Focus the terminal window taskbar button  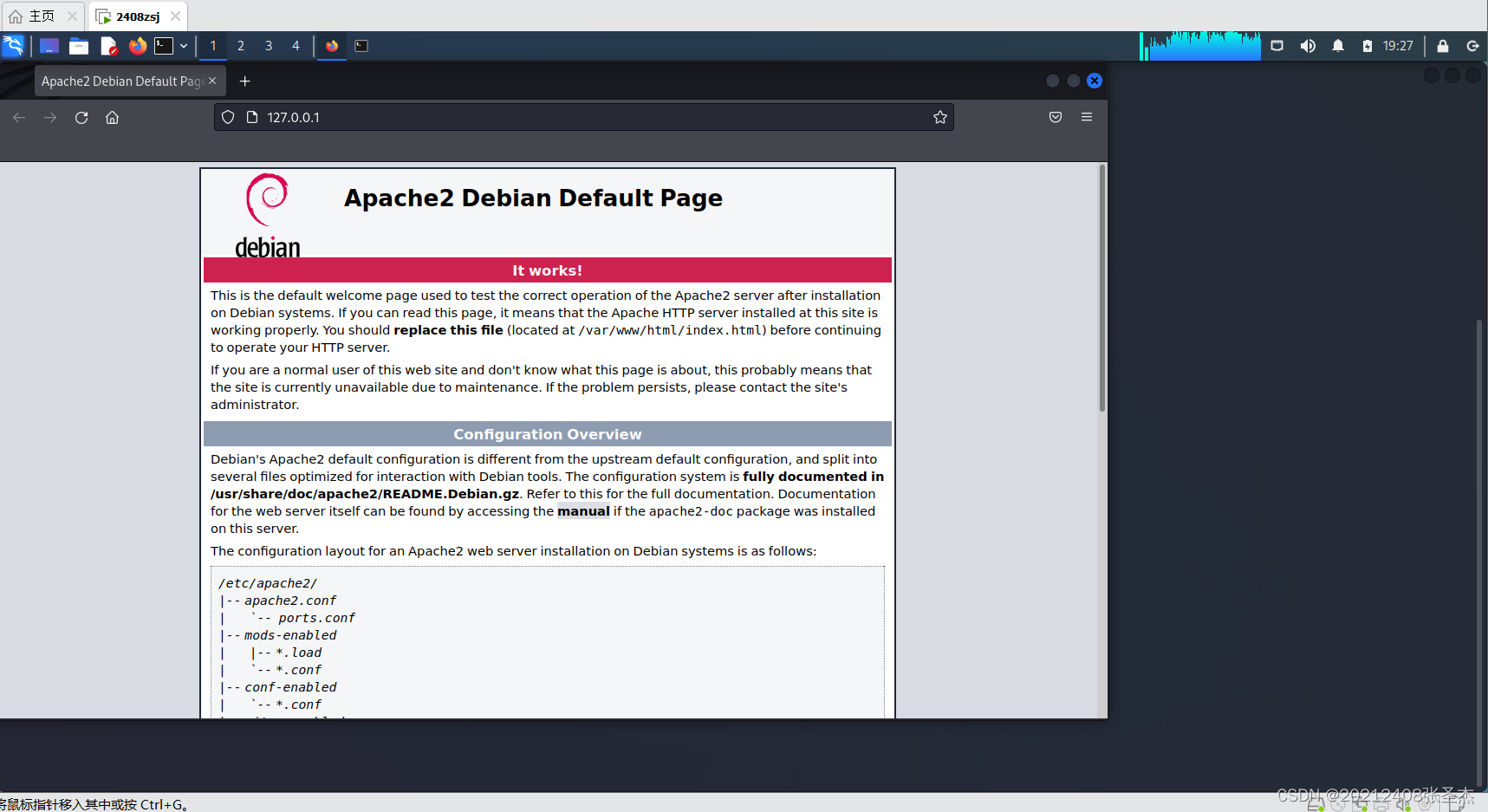[361, 46]
